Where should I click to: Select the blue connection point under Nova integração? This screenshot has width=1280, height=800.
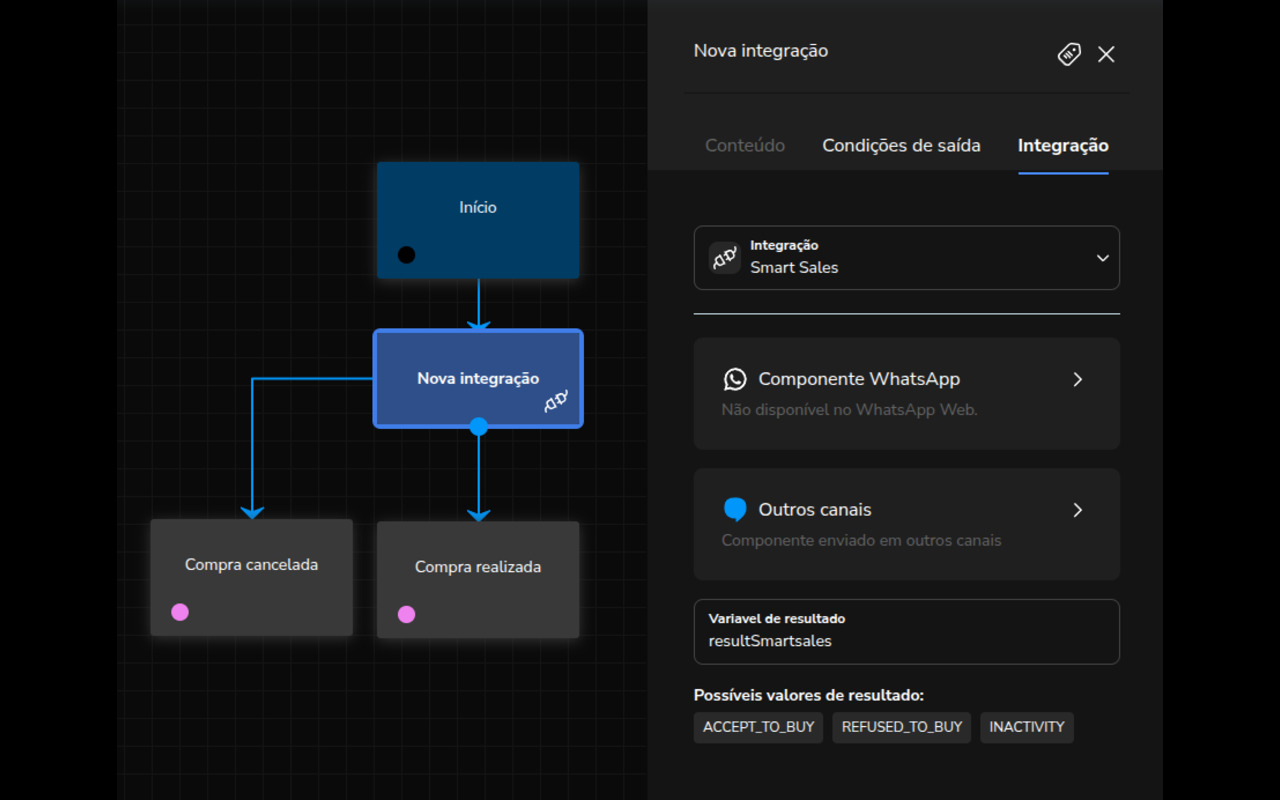point(478,427)
